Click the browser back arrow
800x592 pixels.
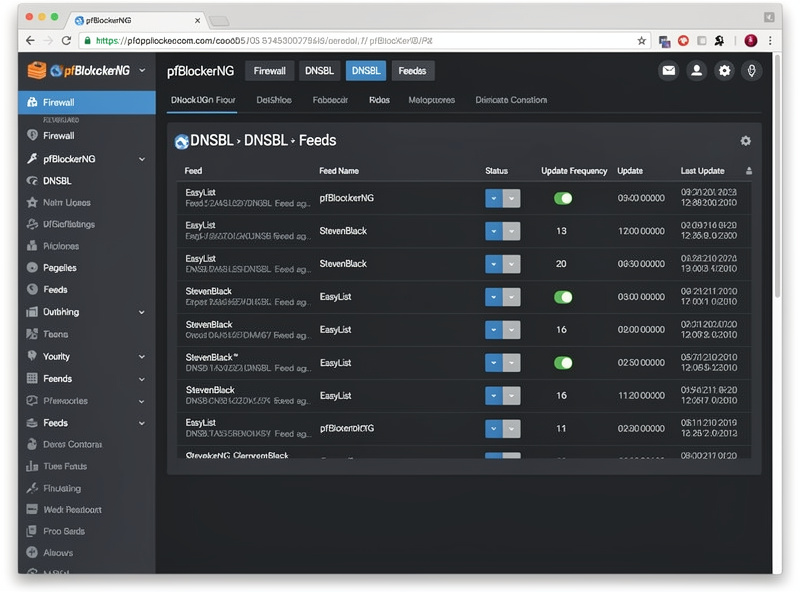click(30, 41)
